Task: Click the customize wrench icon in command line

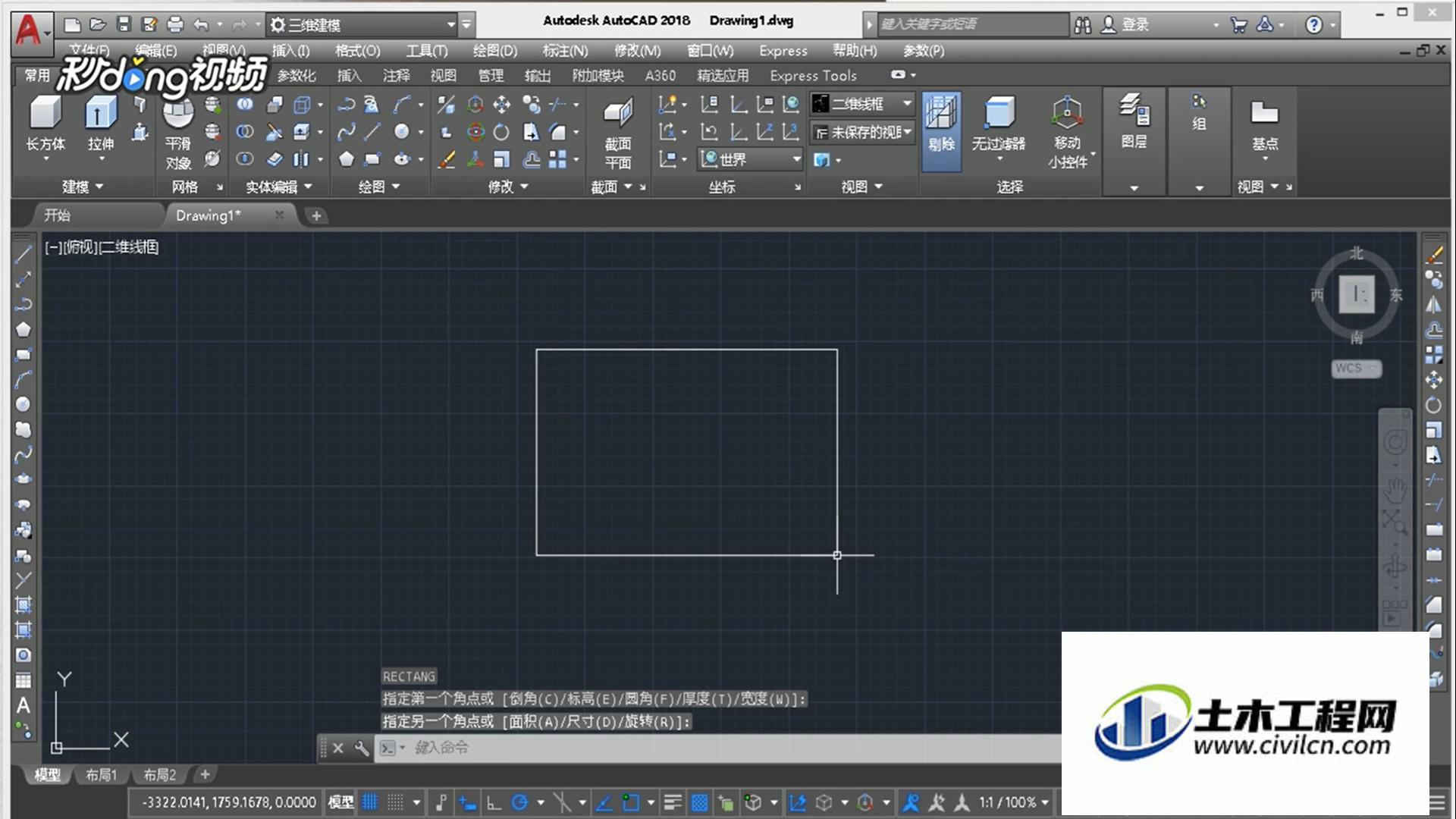Action: click(x=362, y=748)
